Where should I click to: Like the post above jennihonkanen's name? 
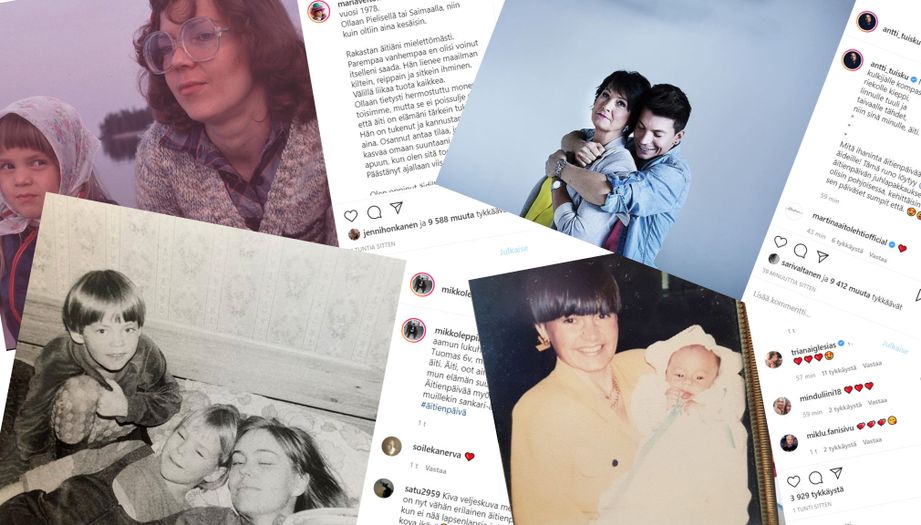click(351, 216)
